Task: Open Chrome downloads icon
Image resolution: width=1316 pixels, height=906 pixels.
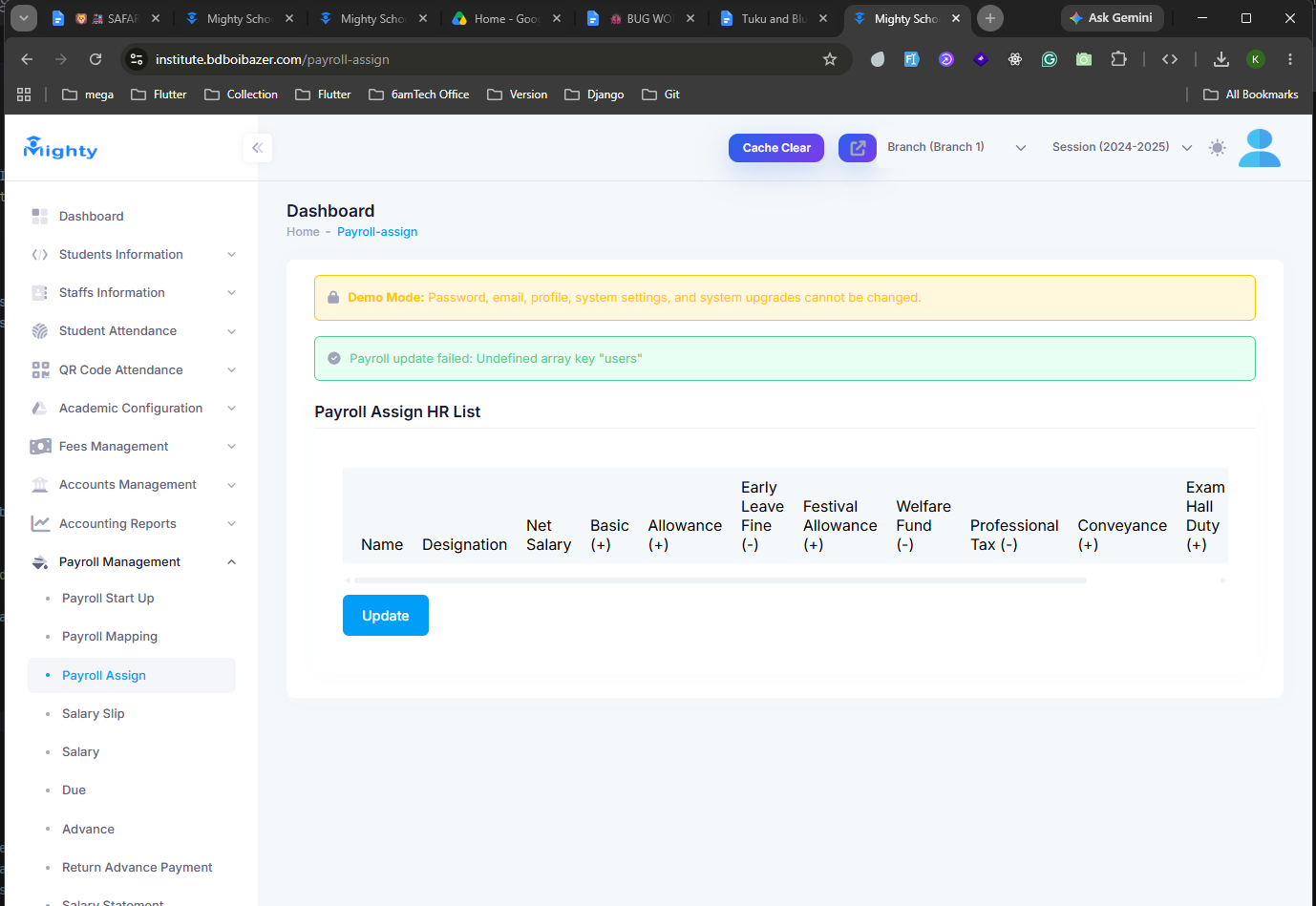Action: (1220, 59)
